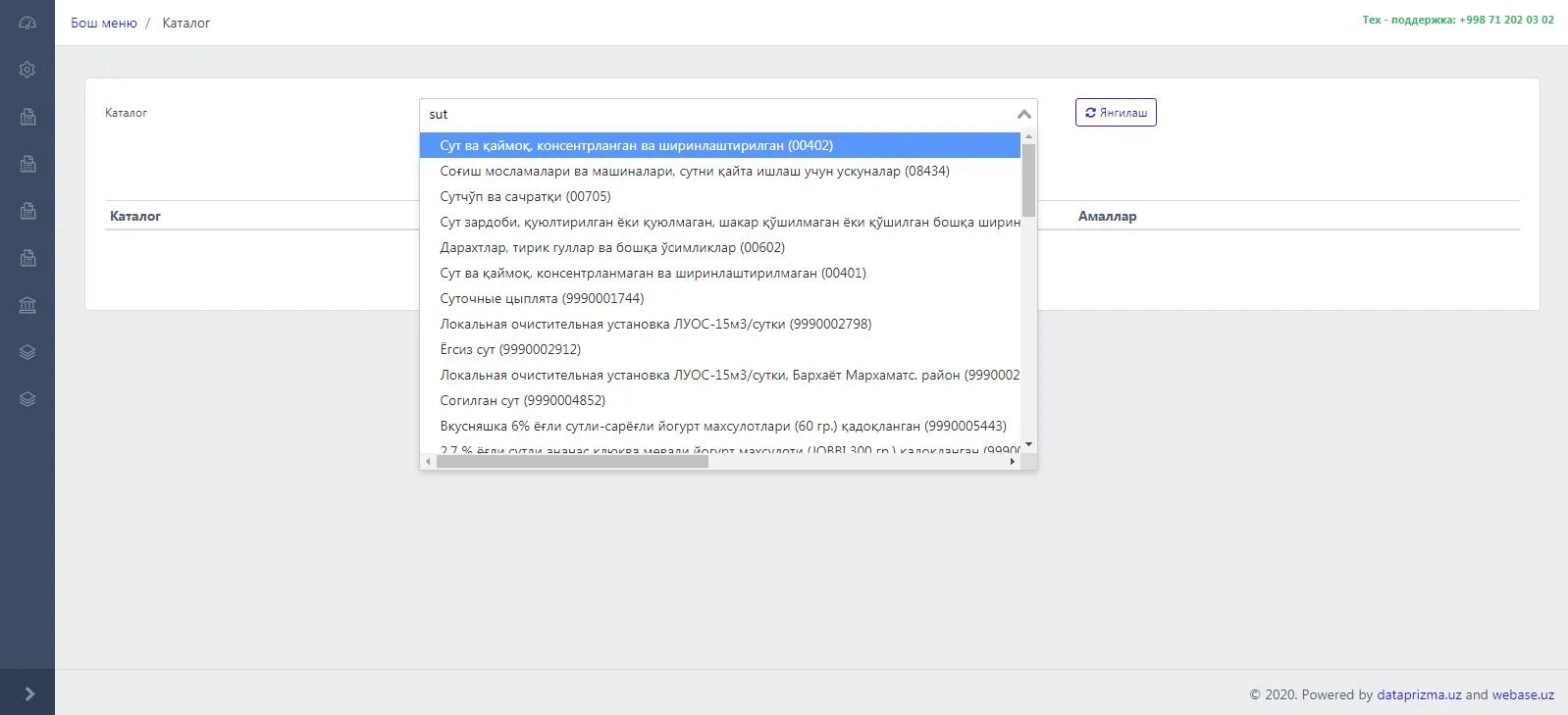
Task: Choose the 'Бархаёт Мархаматс. район' ЛУОС option
Action: 720,375
